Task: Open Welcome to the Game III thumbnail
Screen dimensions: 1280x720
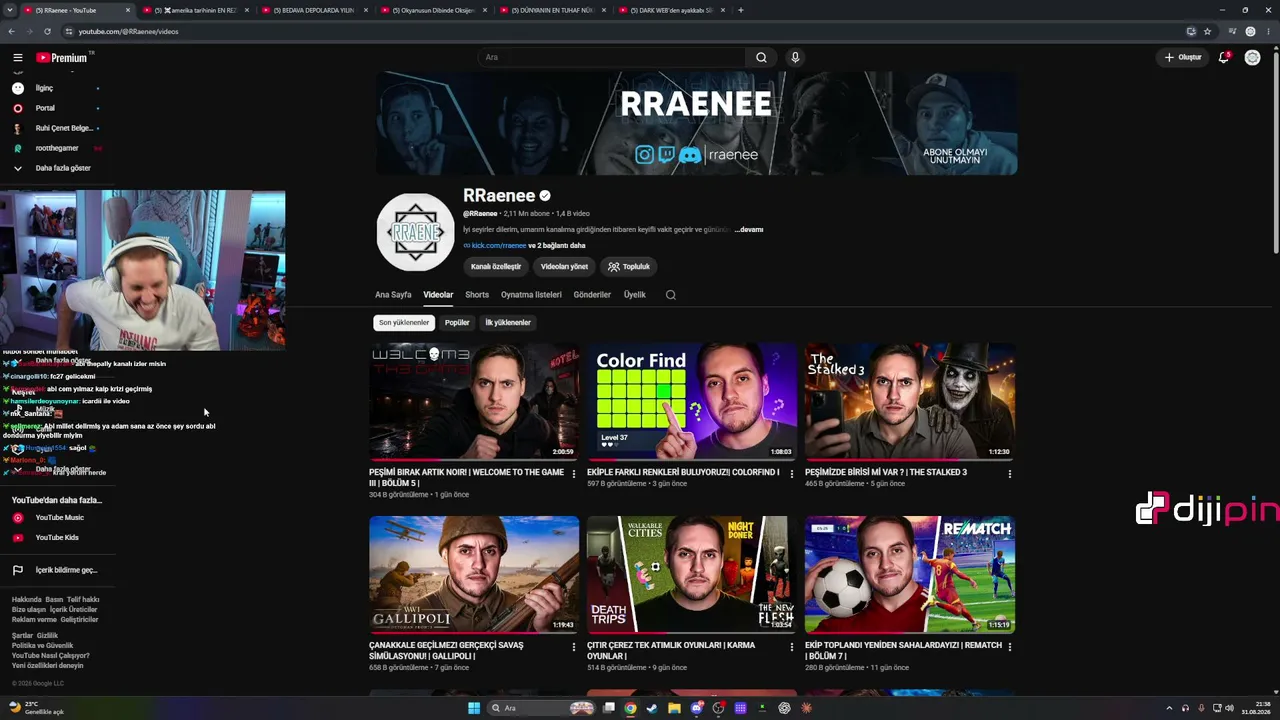Action: (x=474, y=402)
